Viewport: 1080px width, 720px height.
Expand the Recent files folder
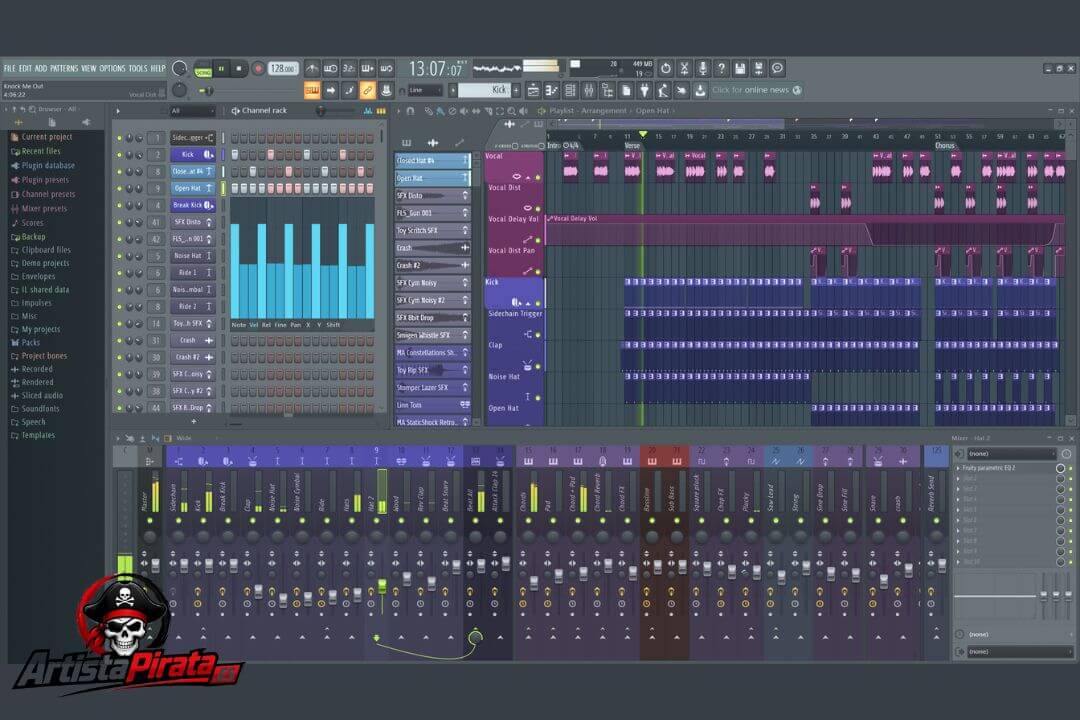click(x=36, y=151)
